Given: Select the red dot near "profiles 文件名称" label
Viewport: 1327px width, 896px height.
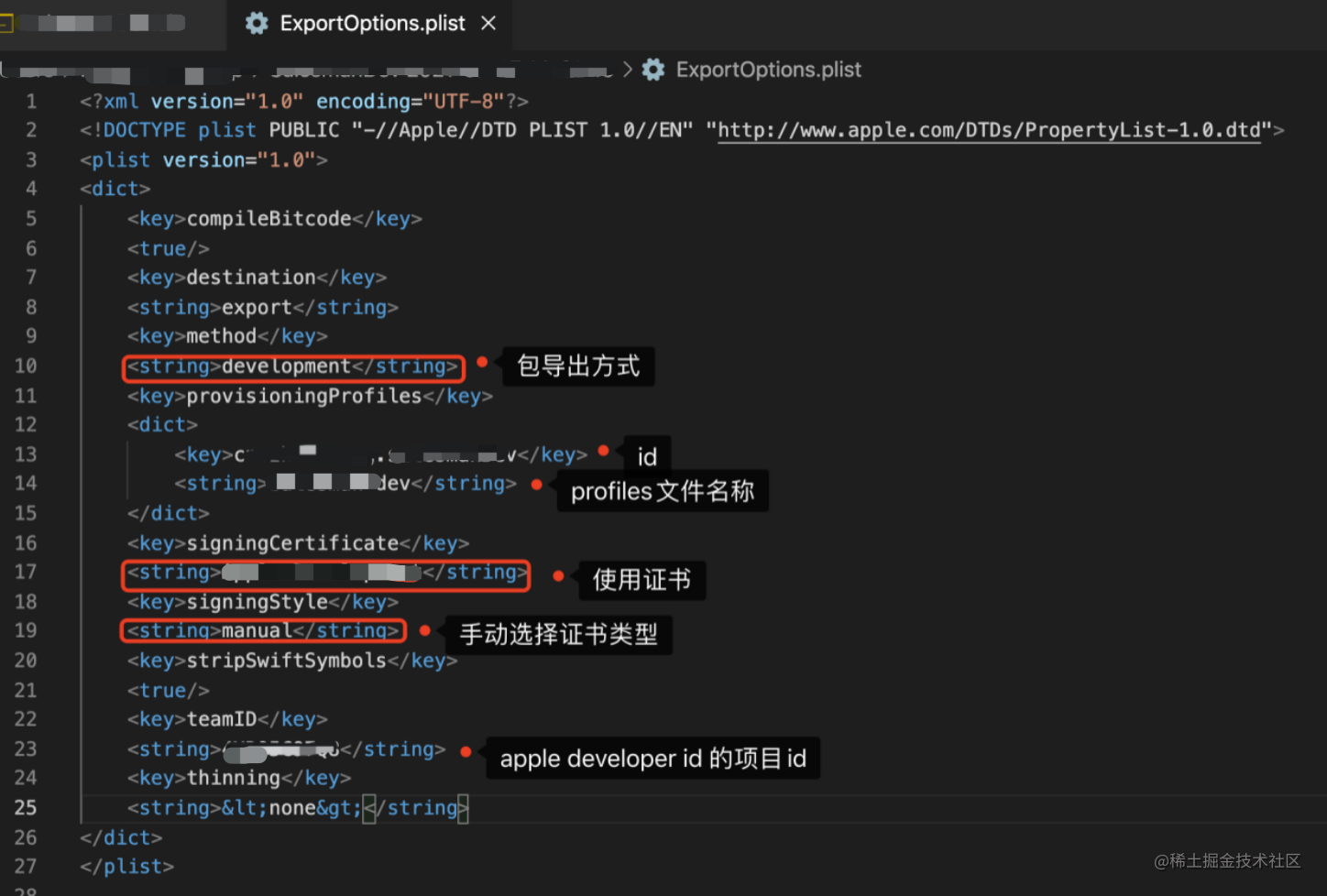Looking at the screenshot, I should [536, 486].
